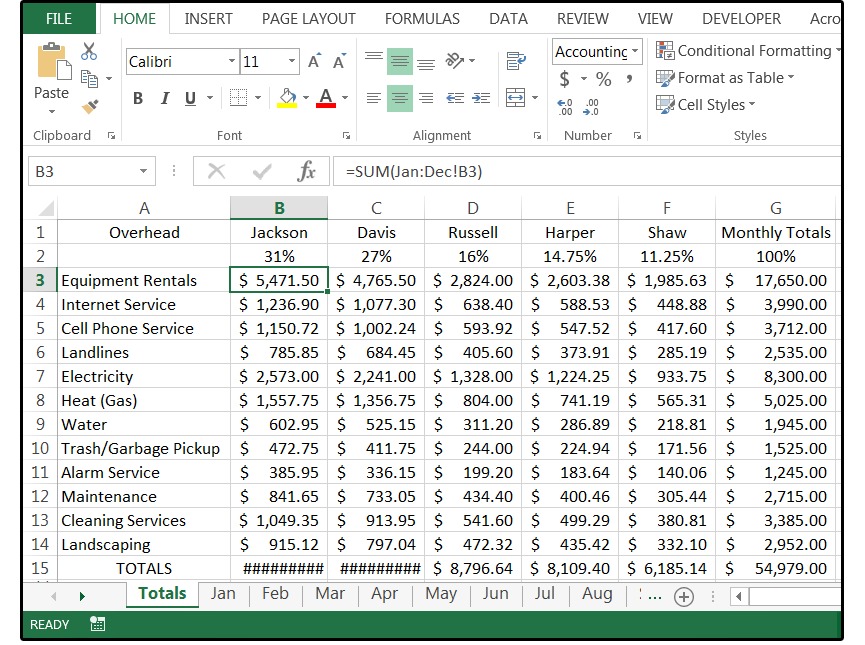Click the Wrap Text icon
865x645 pixels.
click(x=516, y=61)
